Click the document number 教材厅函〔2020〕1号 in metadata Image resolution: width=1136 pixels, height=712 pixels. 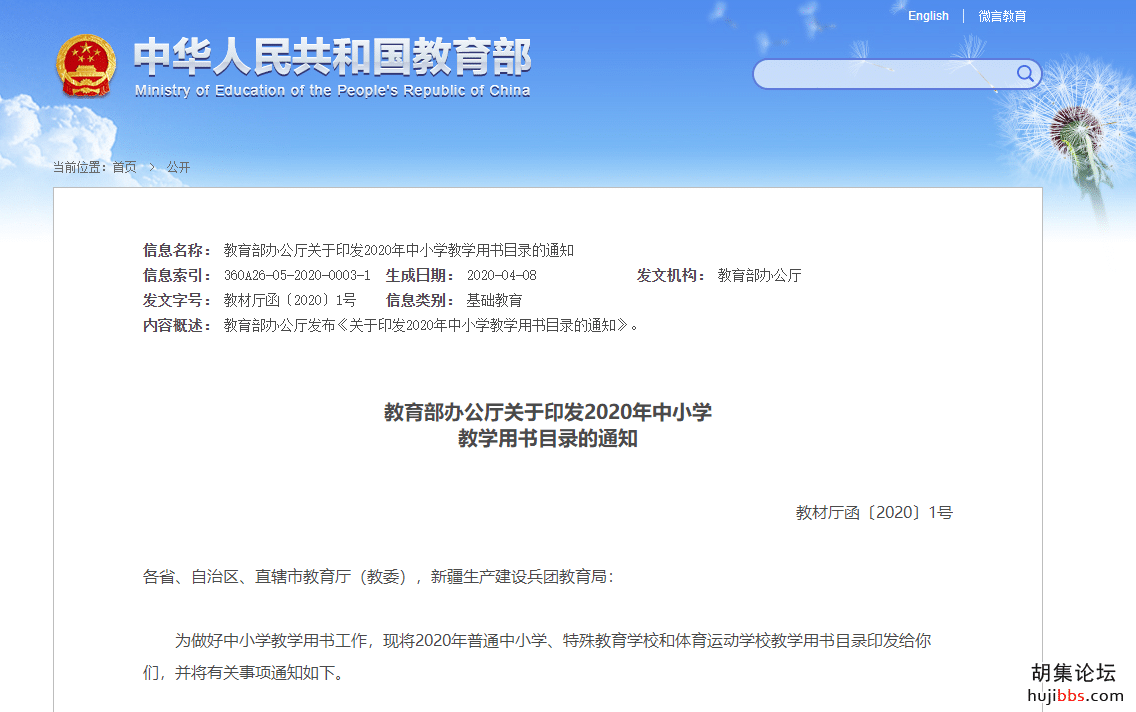point(290,300)
